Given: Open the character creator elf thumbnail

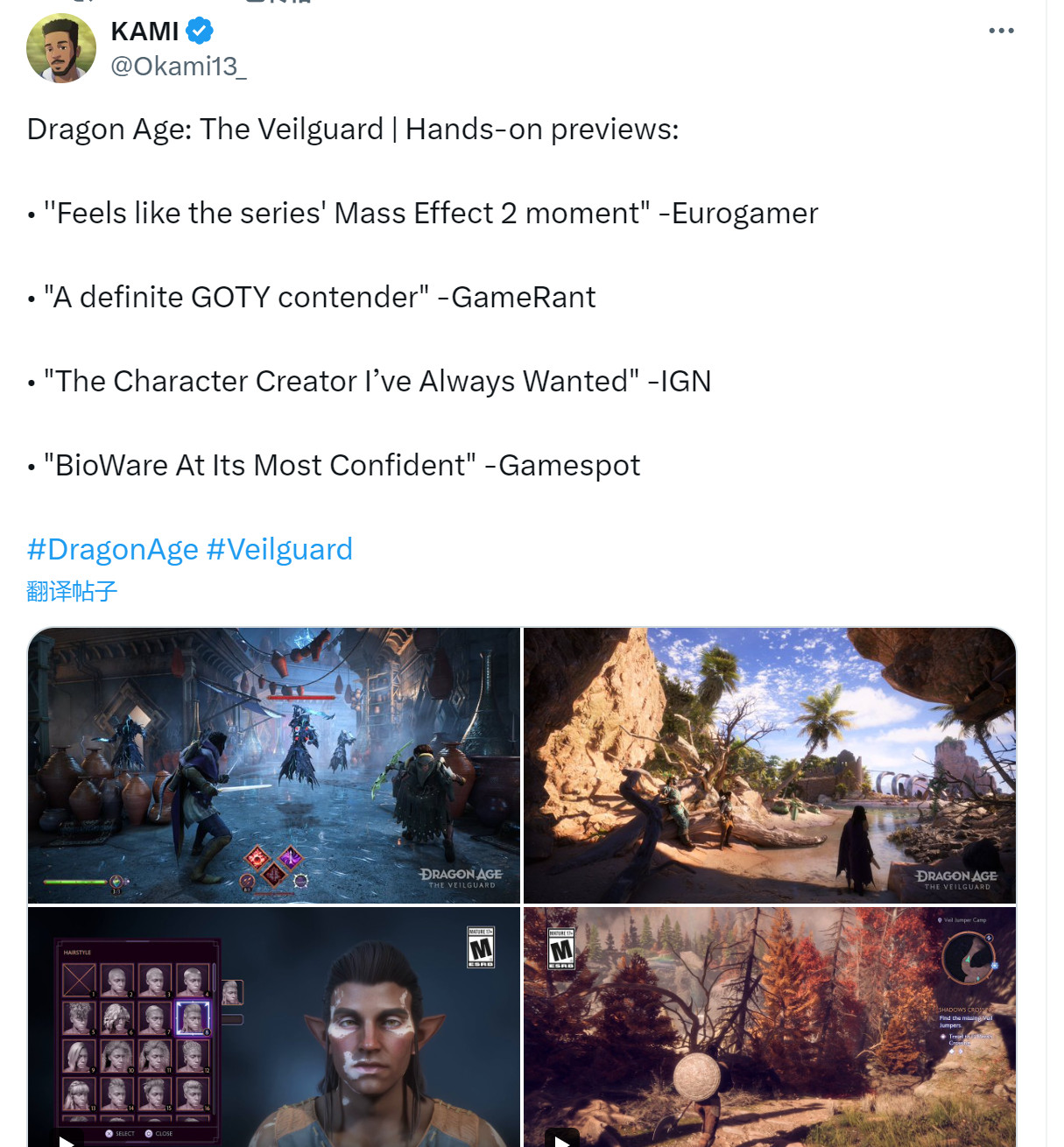Looking at the screenshot, I should (x=274, y=1027).
